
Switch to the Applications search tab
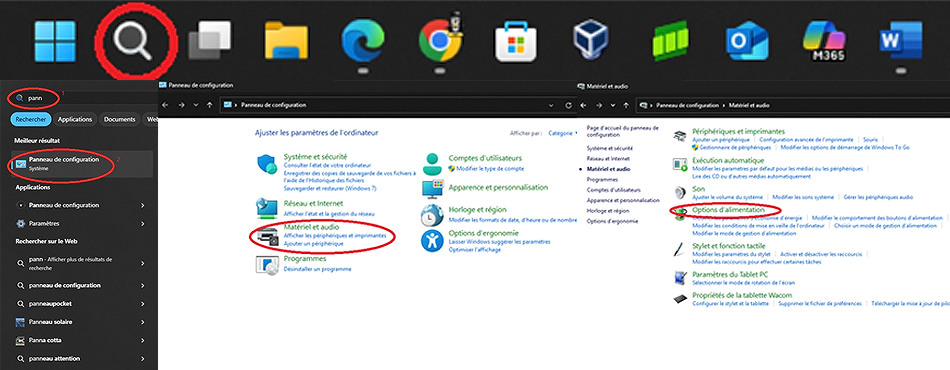[75, 119]
